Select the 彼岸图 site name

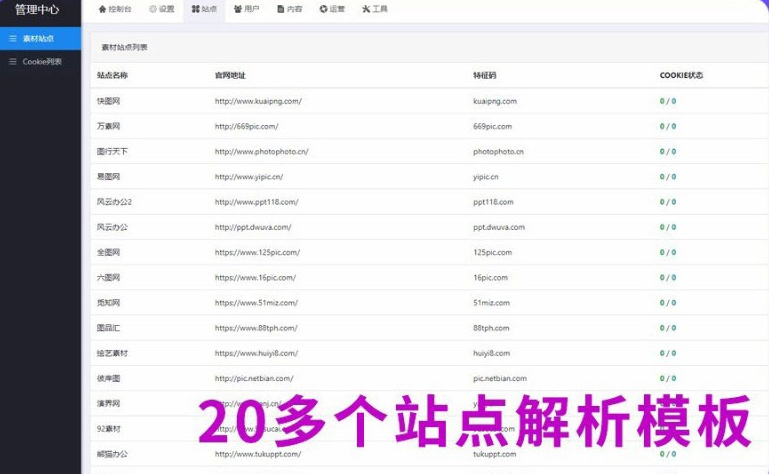(108, 378)
